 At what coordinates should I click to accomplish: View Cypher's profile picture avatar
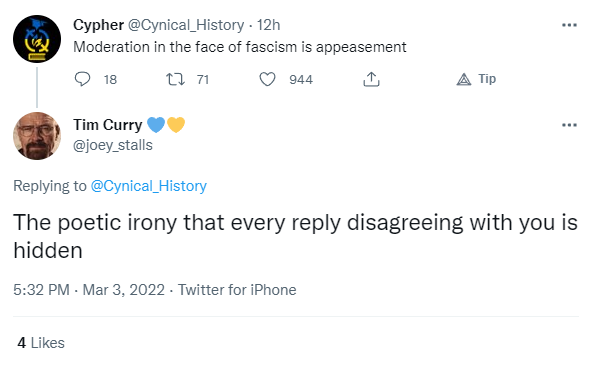pos(37,39)
